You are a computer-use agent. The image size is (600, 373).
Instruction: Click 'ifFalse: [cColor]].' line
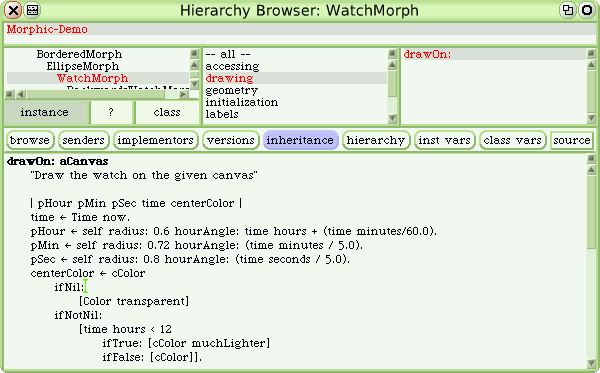(x=152, y=357)
